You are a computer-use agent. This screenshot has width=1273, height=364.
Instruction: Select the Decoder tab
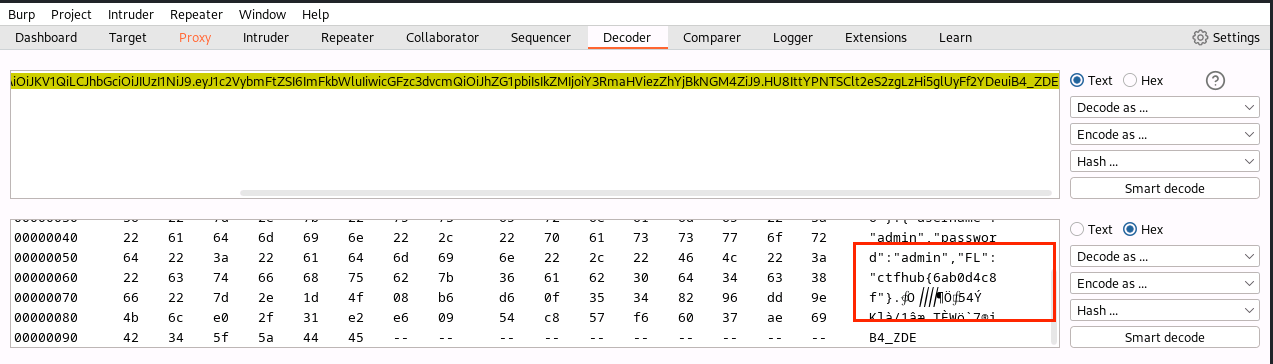click(x=627, y=38)
